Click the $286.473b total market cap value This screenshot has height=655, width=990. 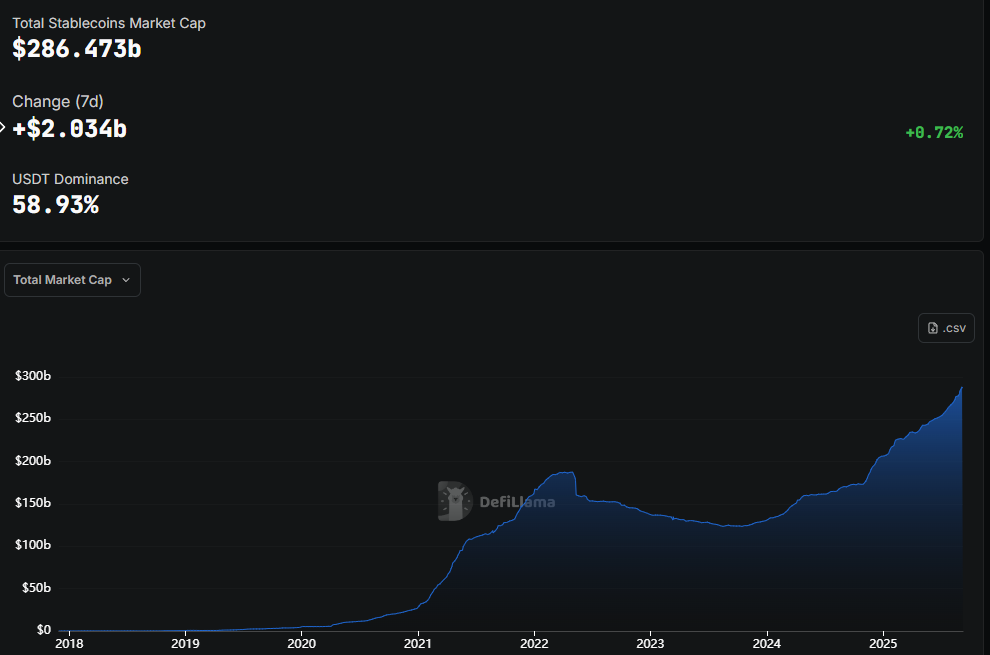coord(77,48)
